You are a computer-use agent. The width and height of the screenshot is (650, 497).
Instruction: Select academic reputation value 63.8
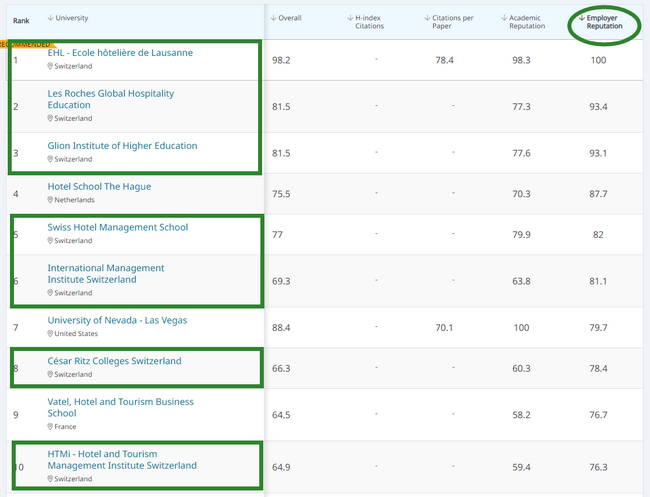(x=521, y=281)
